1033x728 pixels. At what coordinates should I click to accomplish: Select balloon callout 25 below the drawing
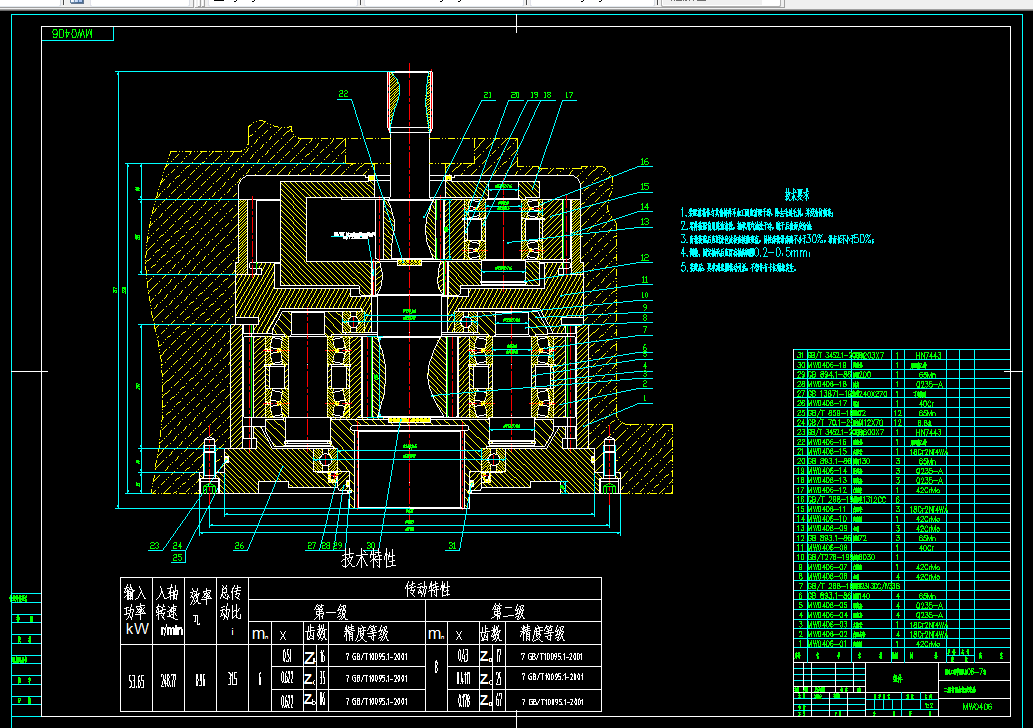177,557
